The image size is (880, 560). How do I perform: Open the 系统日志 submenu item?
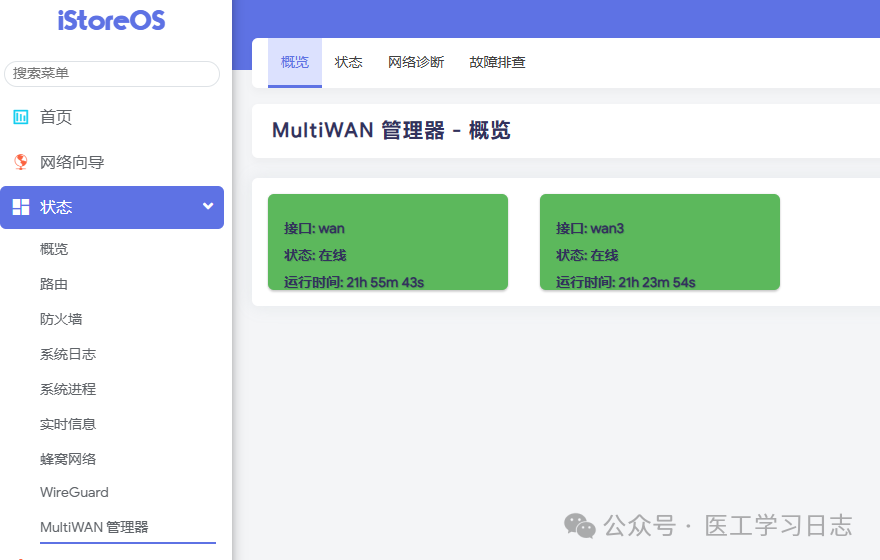[68, 354]
